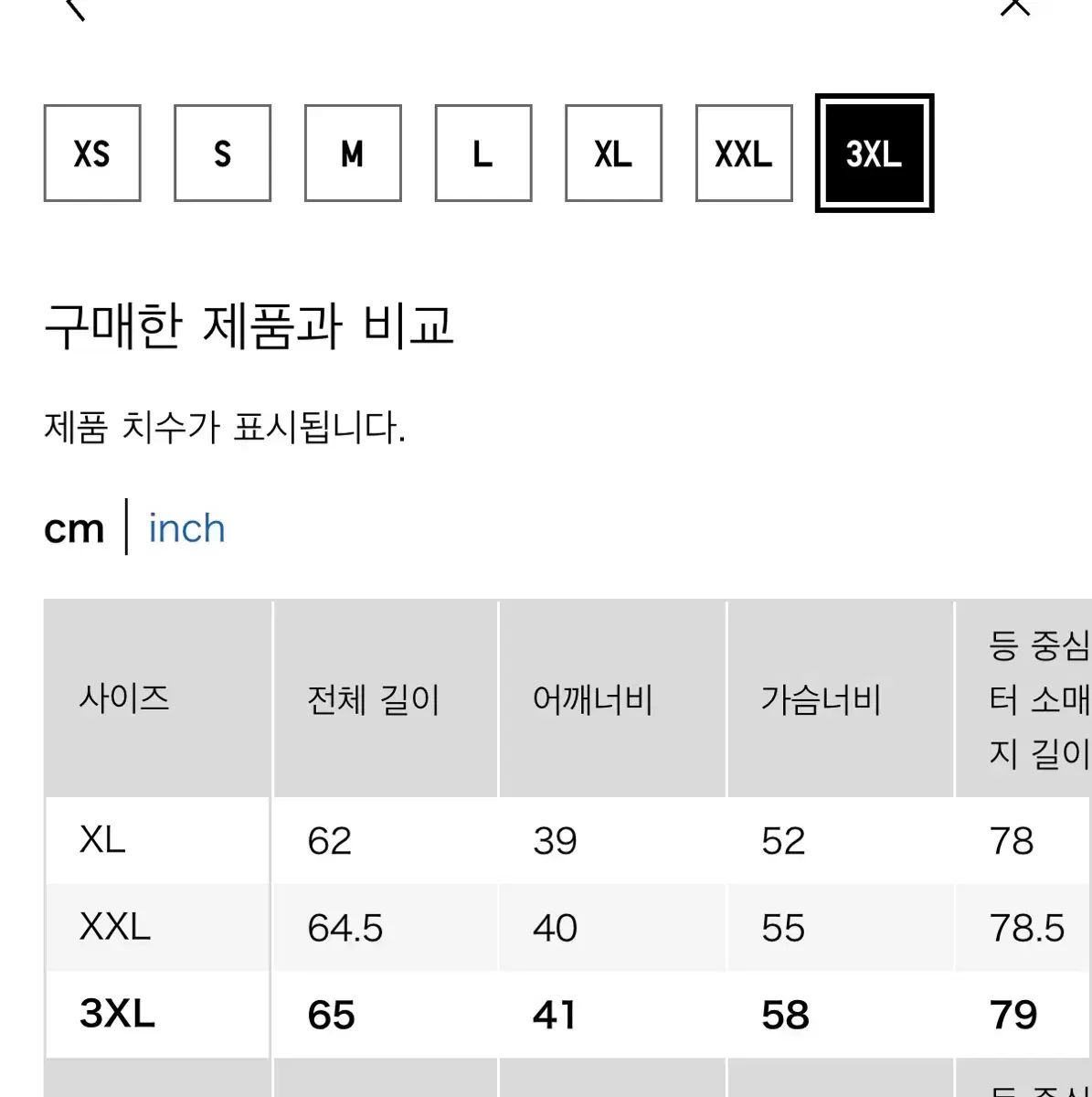Click the 3XL chest width value 58
Viewport: 1092px width, 1097px height.
[785, 1015]
